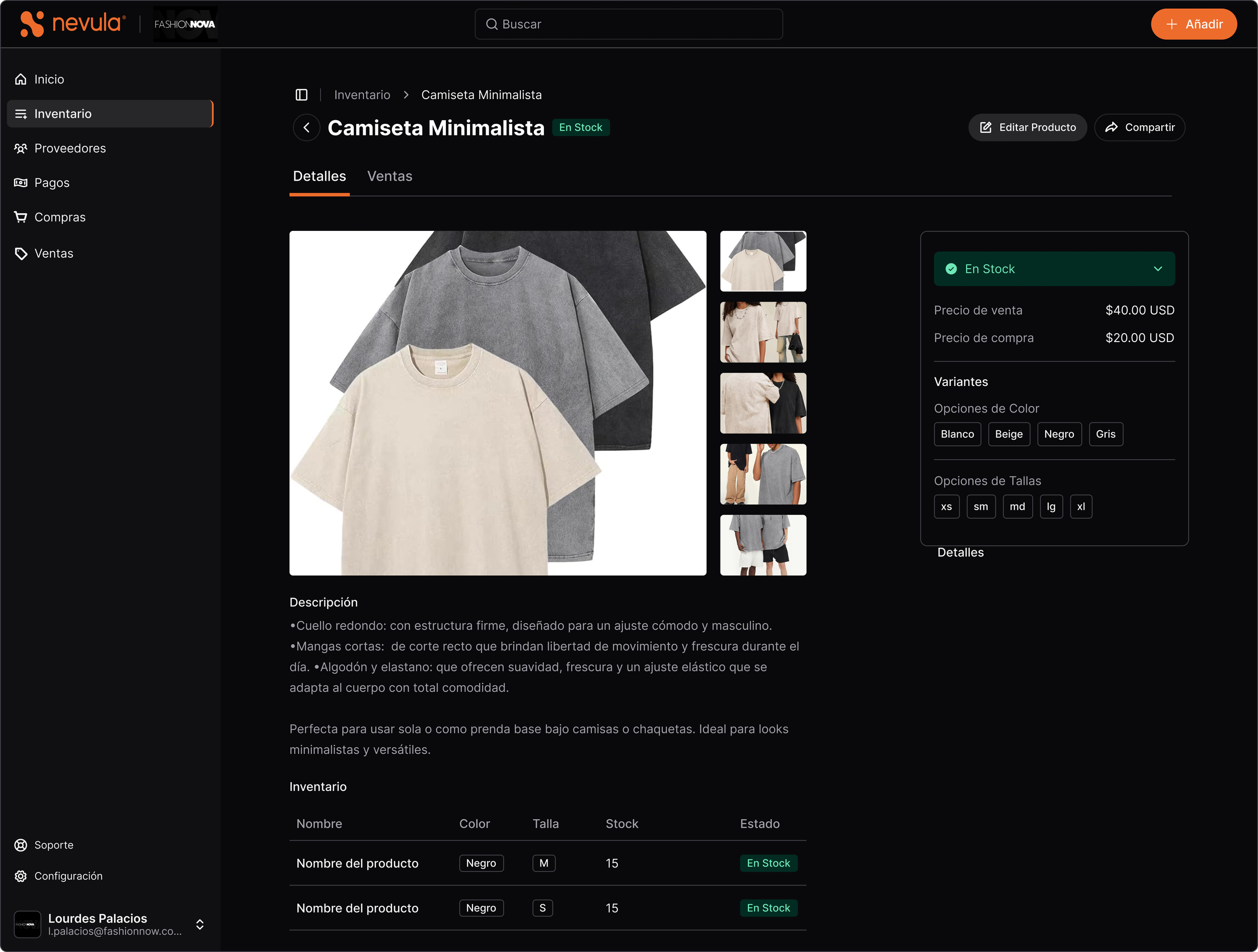The width and height of the screenshot is (1258, 952).
Task: Open Compras via the cart icon
Action: pyautogui.click(x=21, y=217)
